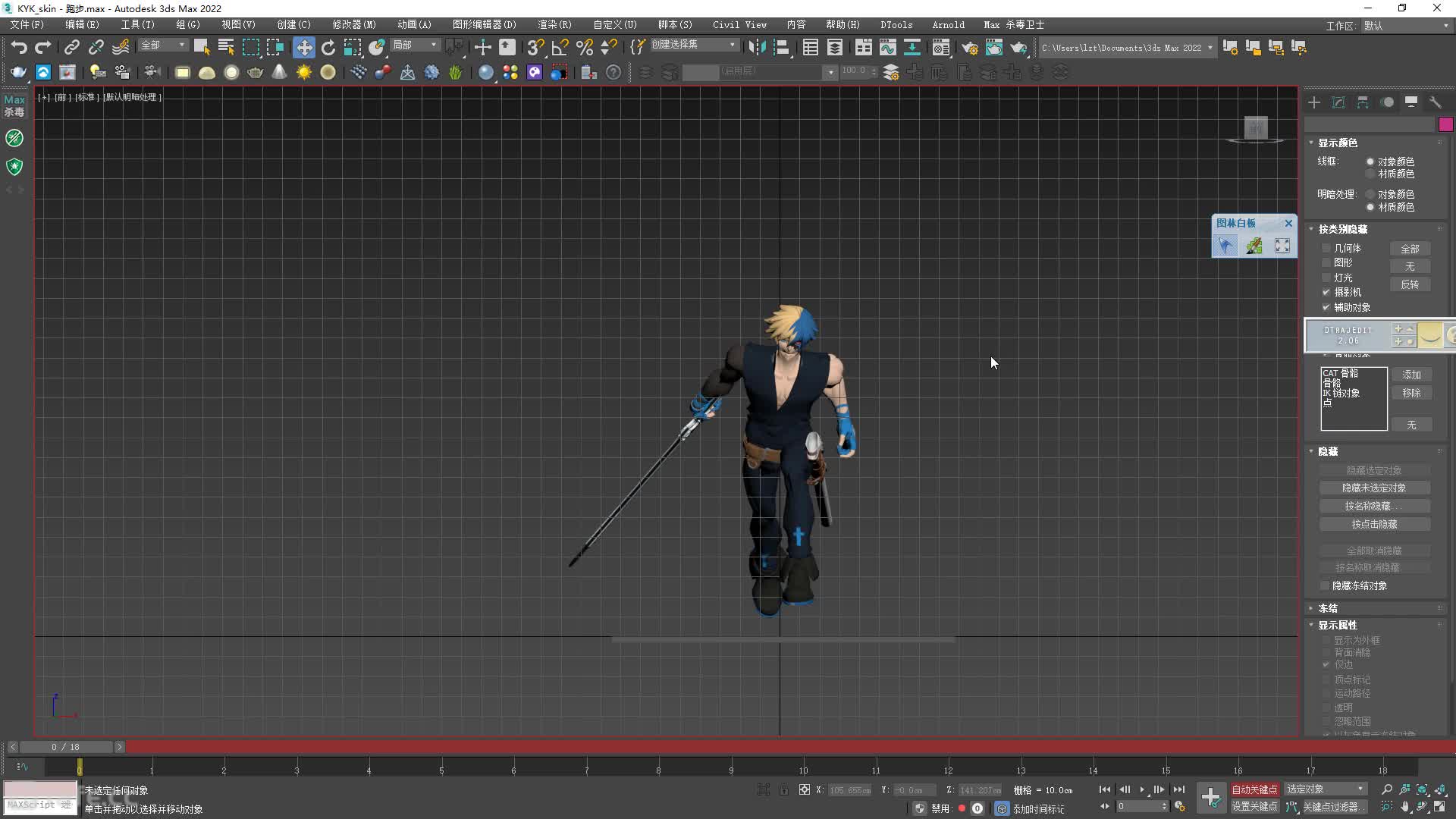Toggle the Angle Snap icon
This screenshot has height=819, width=1456.
click(x=560, y=47)
